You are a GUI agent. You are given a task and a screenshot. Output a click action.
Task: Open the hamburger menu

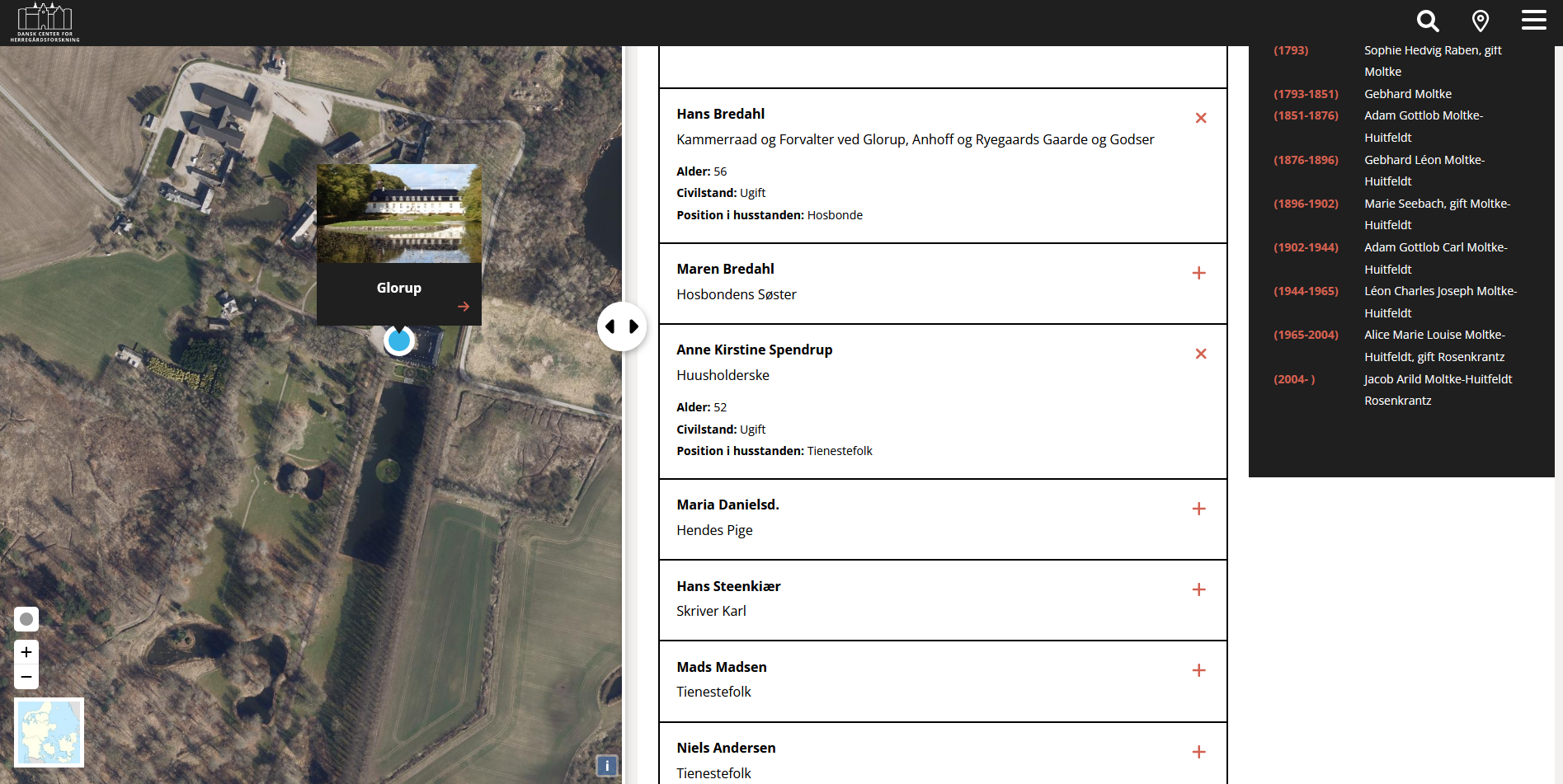pos(1533,21)
